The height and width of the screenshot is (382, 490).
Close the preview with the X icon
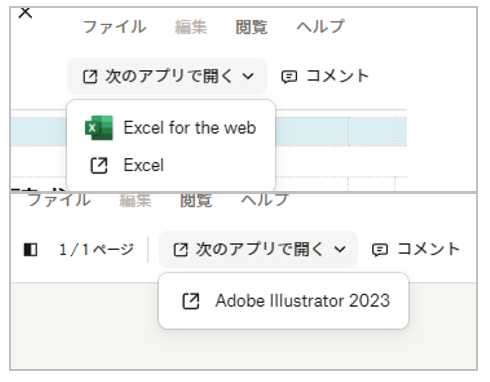pyautogui.click(x=25, y=13)
